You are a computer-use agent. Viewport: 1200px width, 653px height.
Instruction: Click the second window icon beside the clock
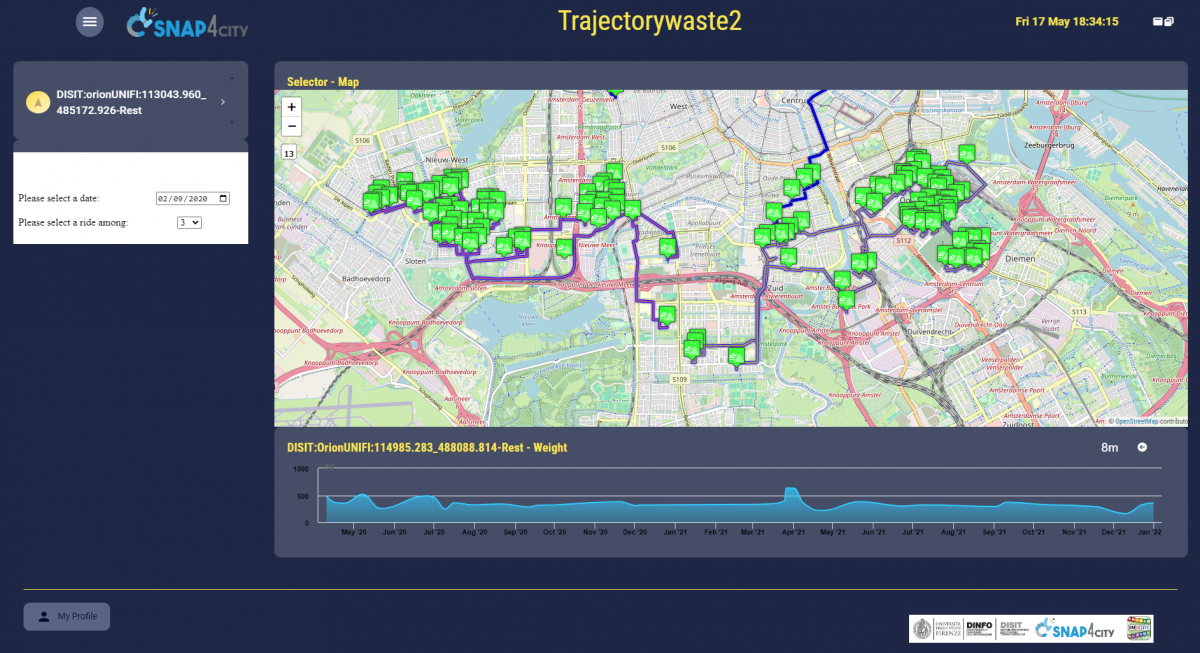coord(1168,21)
